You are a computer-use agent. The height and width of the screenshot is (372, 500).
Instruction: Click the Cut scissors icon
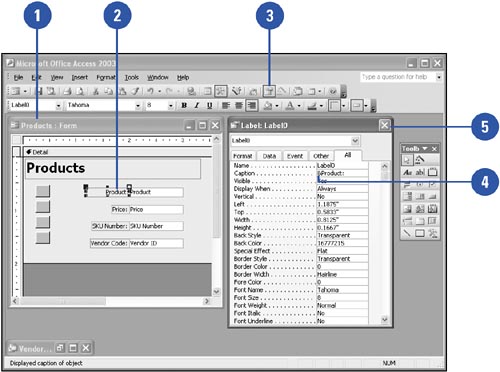click(96, 91)
